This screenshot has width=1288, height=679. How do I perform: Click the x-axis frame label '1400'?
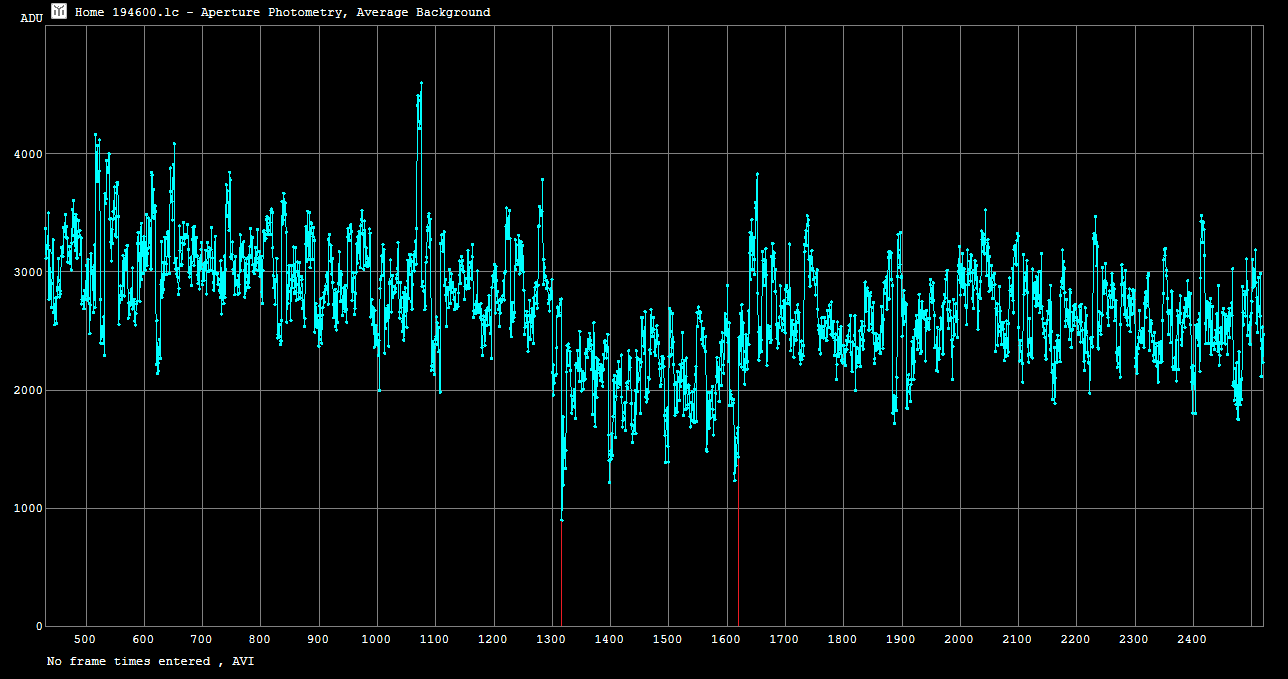pyautogui.click(x=610, y=639)
